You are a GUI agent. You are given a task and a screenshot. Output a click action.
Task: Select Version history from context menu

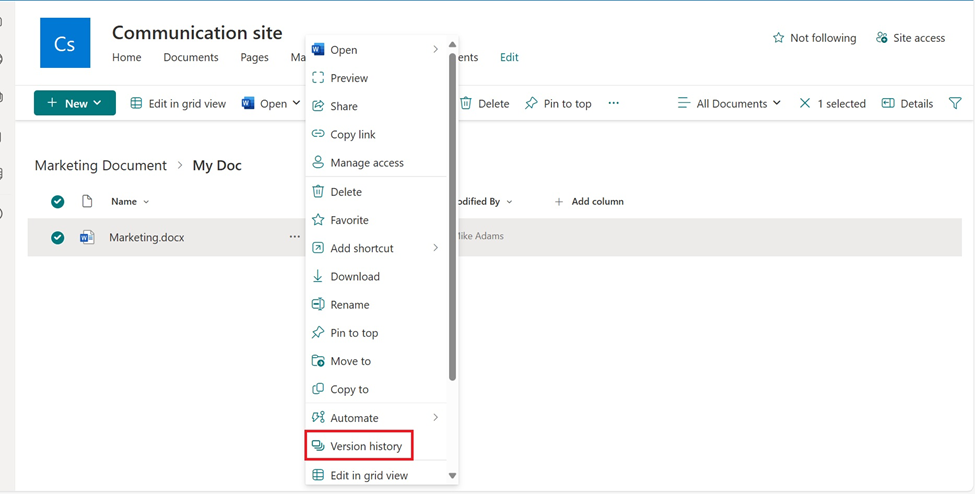click(365, 446)
